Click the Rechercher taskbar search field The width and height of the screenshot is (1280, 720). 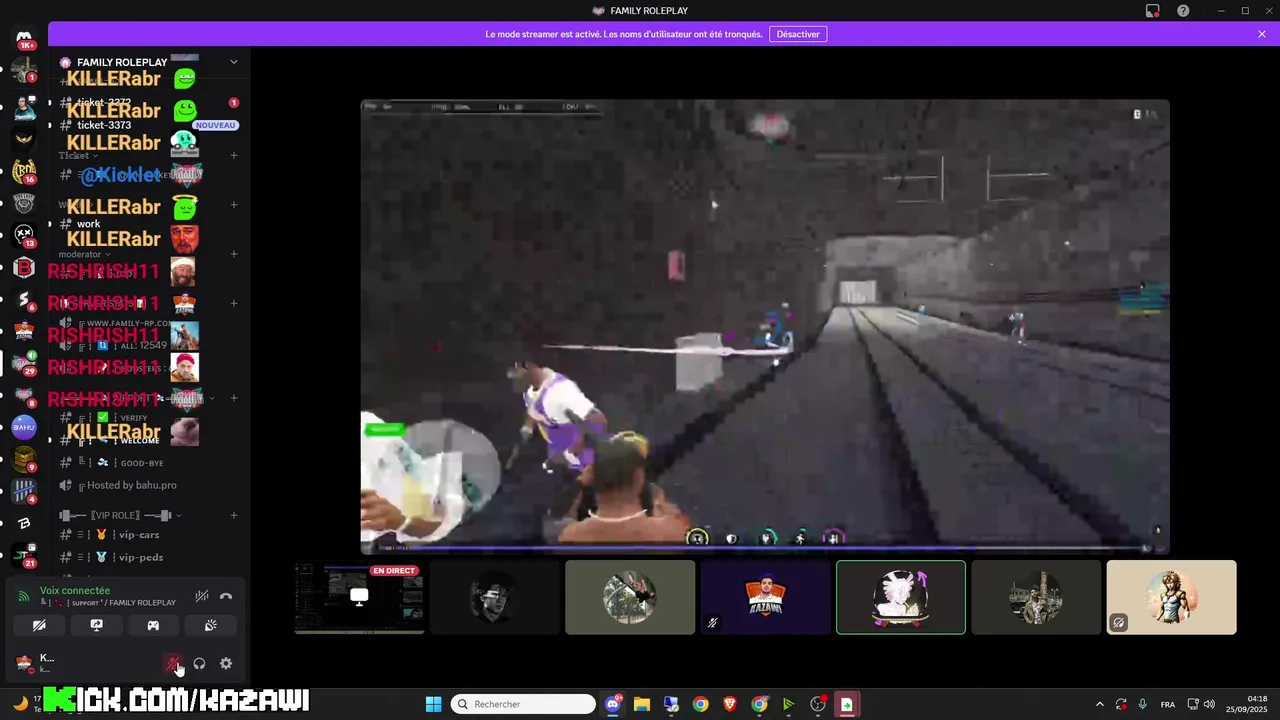click(x=523, y=704)
